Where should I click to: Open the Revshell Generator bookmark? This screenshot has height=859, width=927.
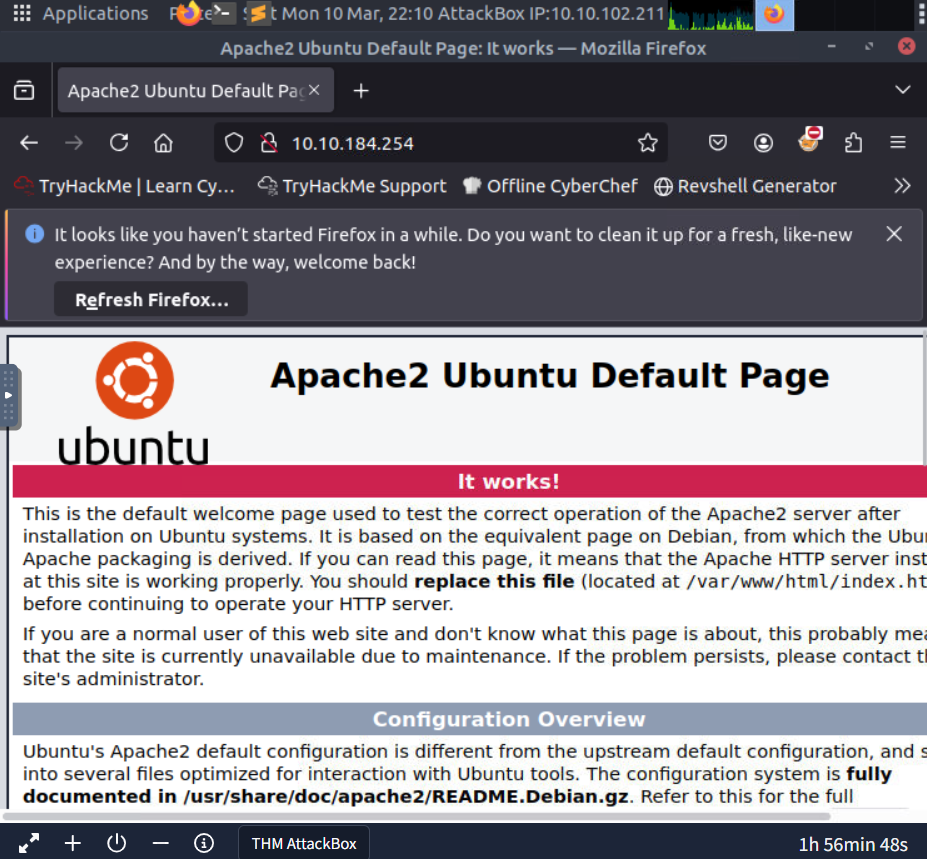tap(745, 186)
